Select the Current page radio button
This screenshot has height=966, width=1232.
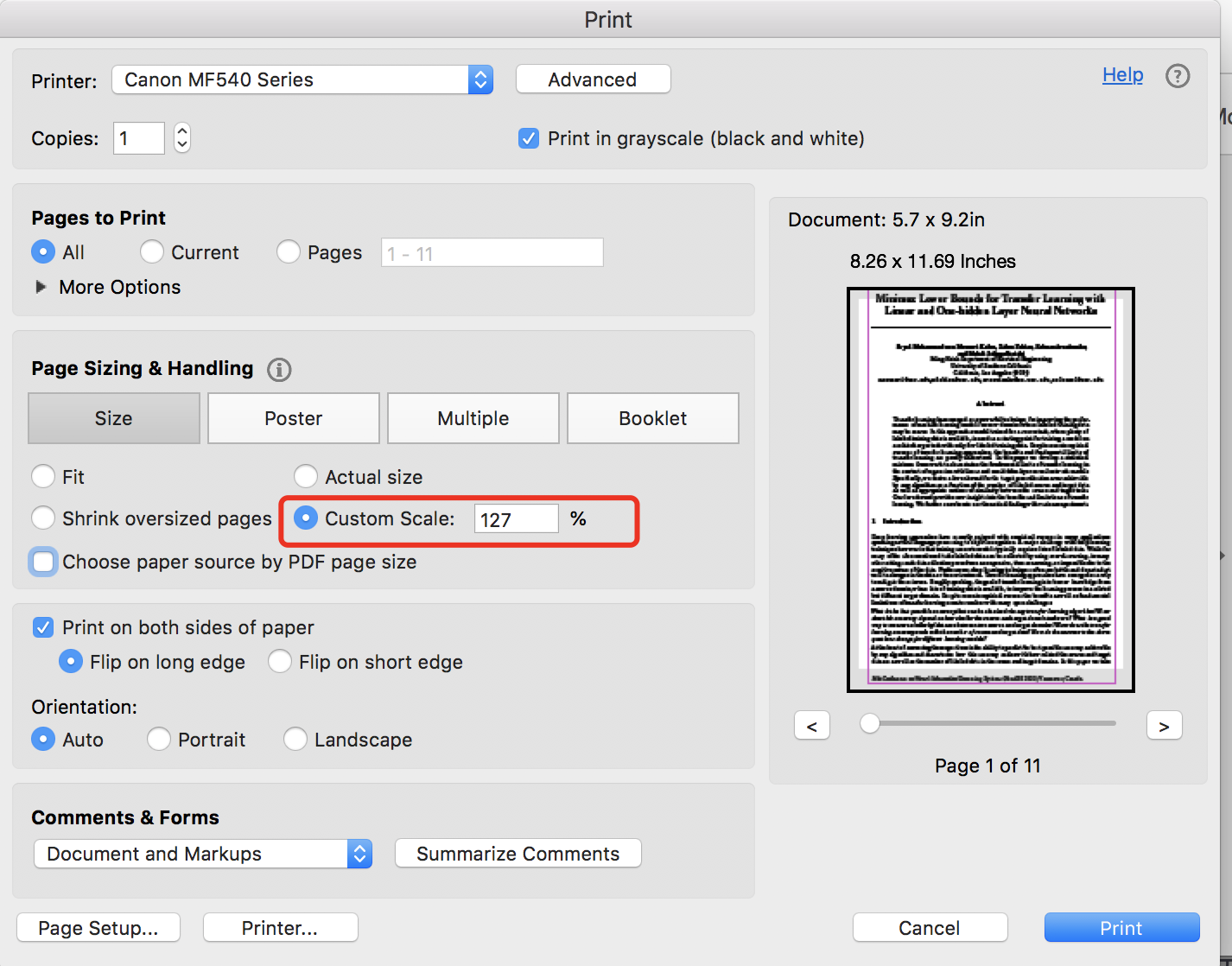pos(152,252)
